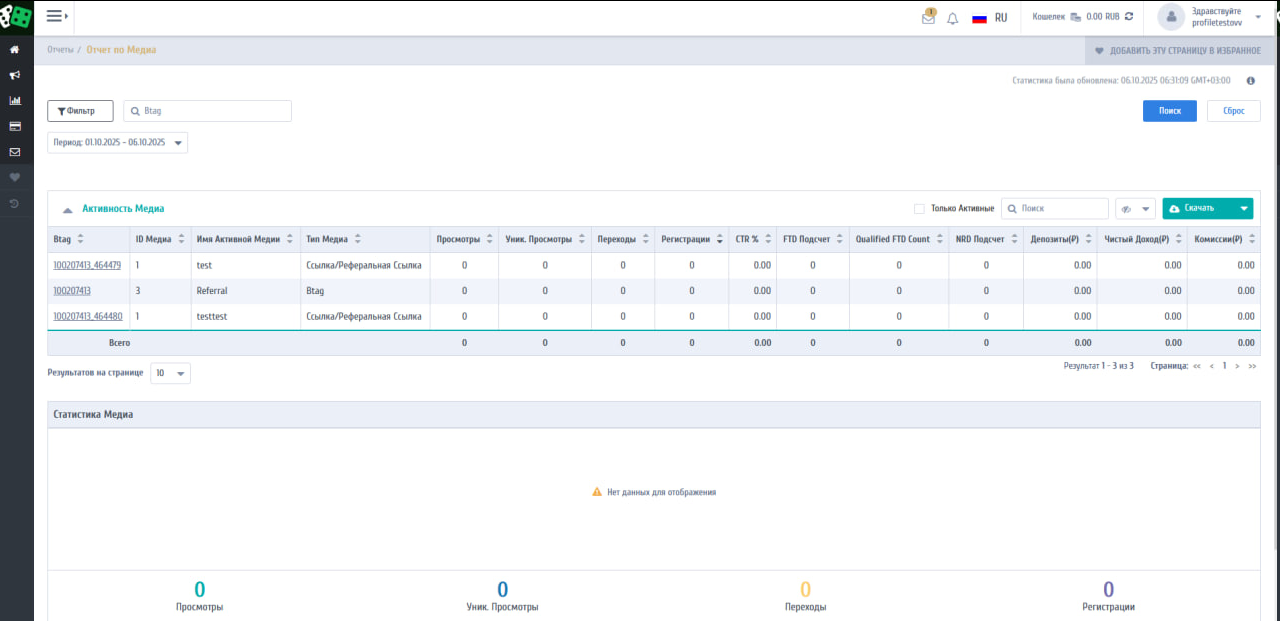Open the envelope messages icon in the sidebar

coord(15,152)
